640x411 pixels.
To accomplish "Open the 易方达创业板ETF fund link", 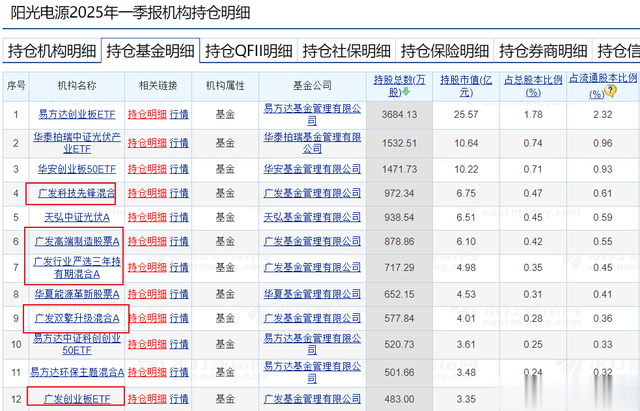I will tap(77, 114).
